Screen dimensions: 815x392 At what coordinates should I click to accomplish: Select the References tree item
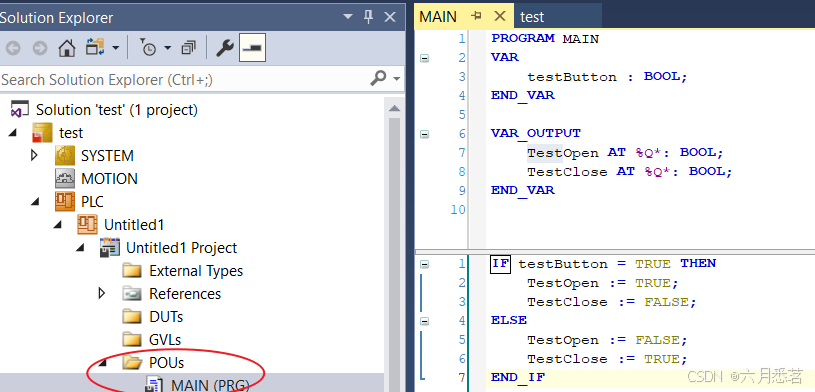tap(185, 293)
